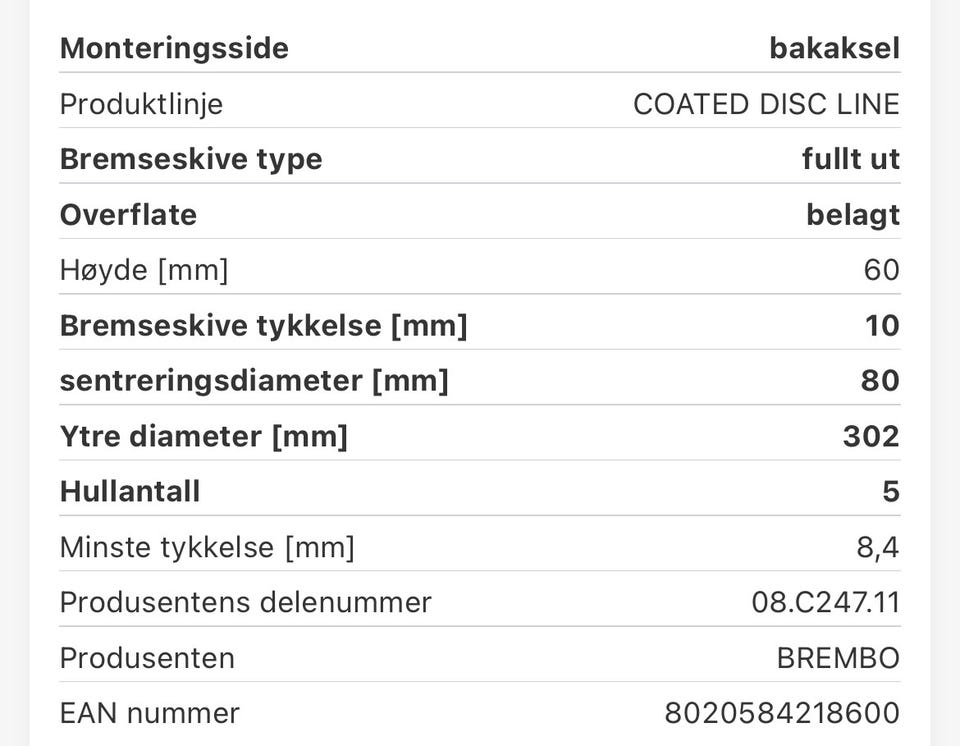
Task: Select the Produktlinje label
Action: (141, 105)
